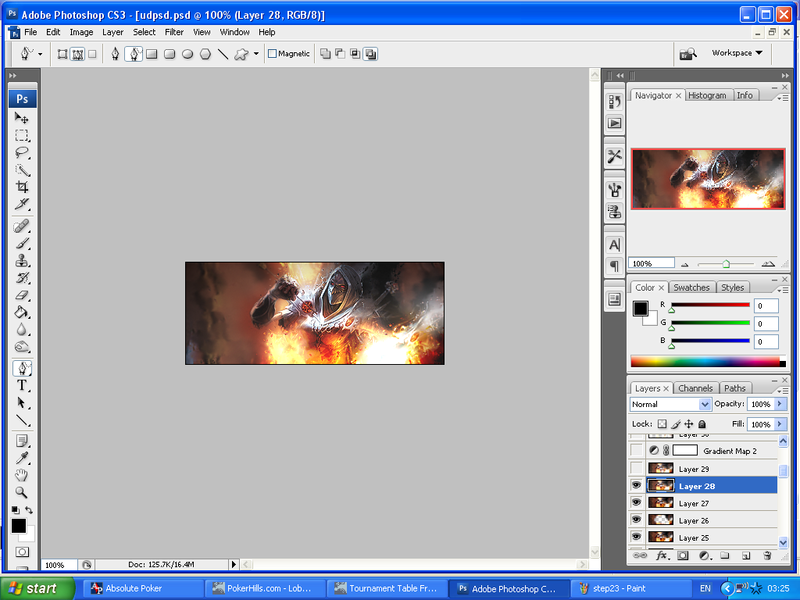
Task: Open the Fill slider arrow
Action: point(779,424)
